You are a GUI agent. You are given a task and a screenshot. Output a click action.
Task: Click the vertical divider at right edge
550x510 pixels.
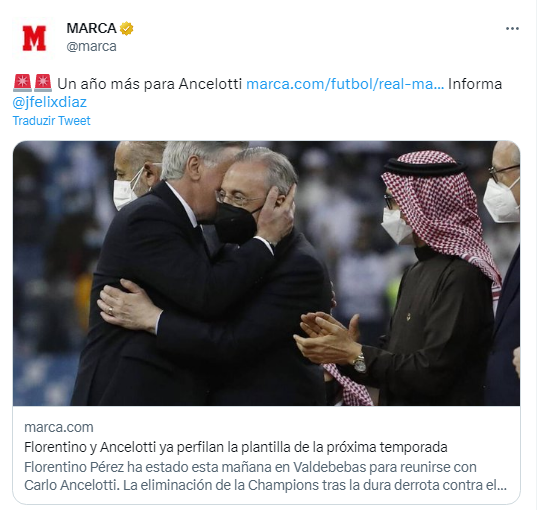536,255
